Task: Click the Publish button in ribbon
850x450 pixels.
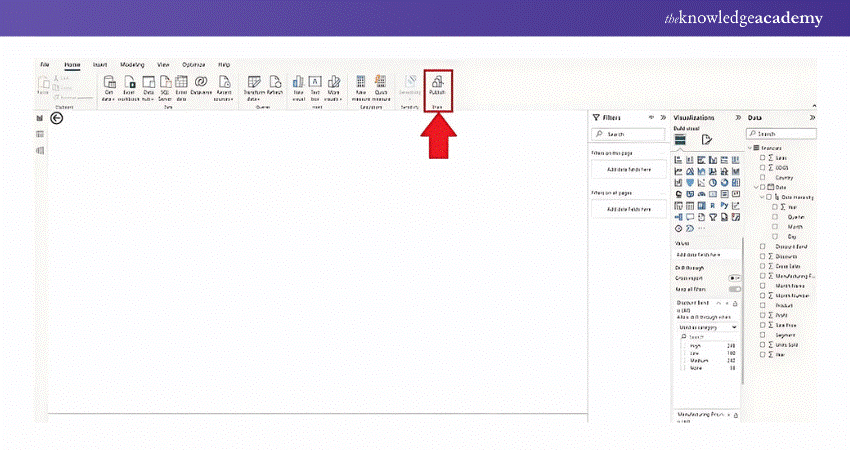Action: tap(439, 85)
